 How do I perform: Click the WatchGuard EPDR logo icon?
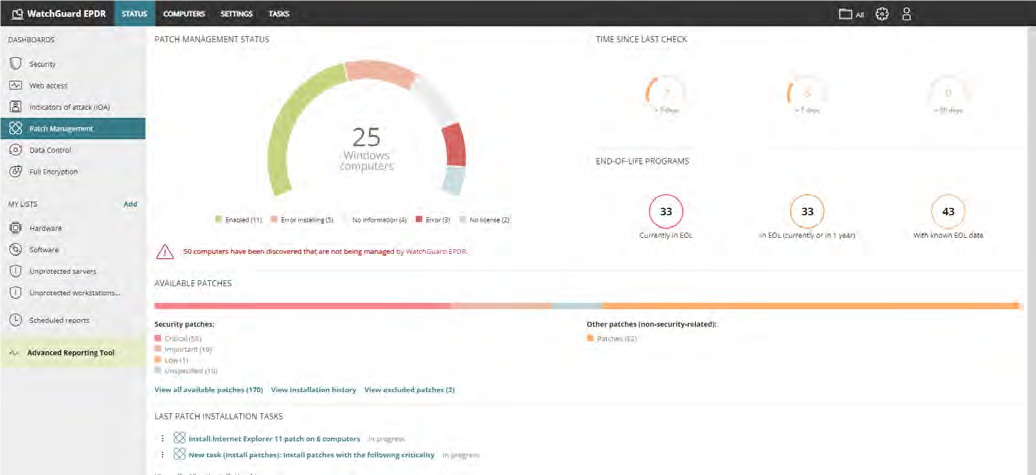[17, 13]
